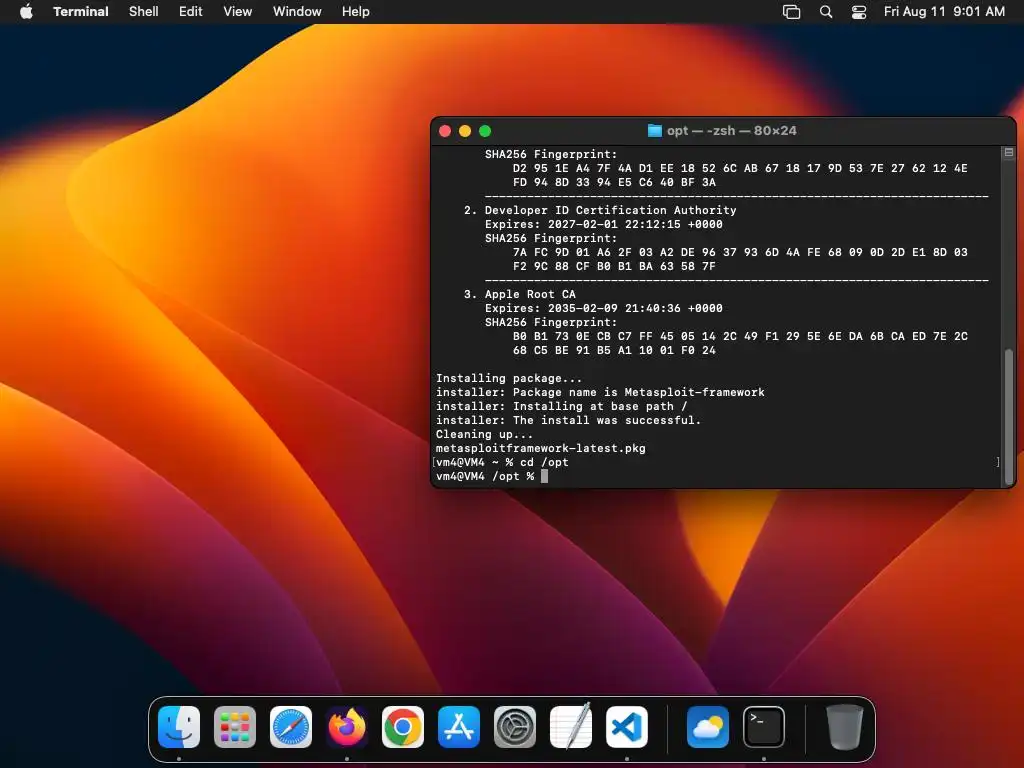
Task: Open the Edit menu
Action: (190, 11)
